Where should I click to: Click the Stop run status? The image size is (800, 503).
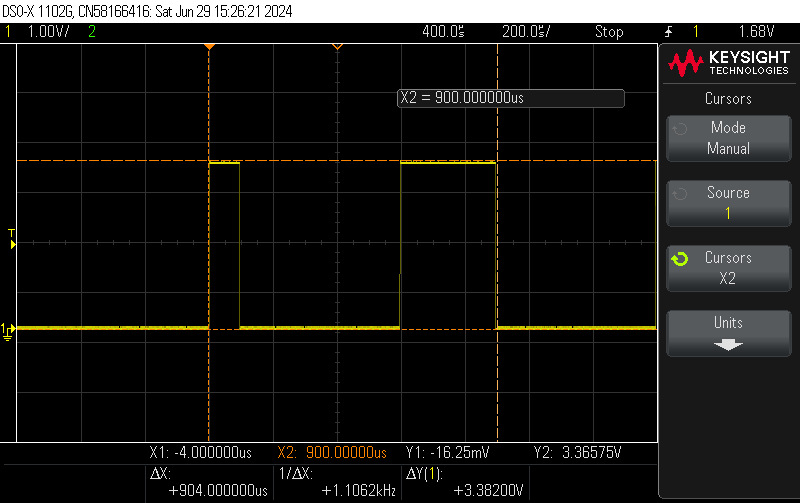click(x=609, y=32)
